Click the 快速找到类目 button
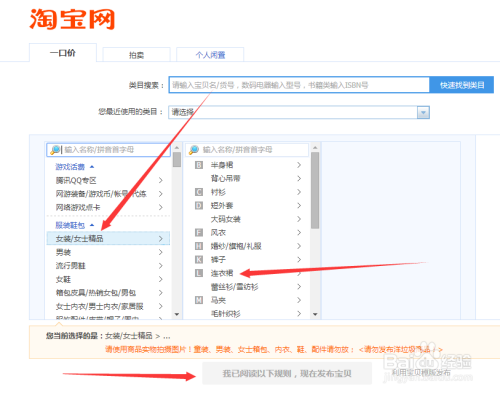 tap(462, 85)
